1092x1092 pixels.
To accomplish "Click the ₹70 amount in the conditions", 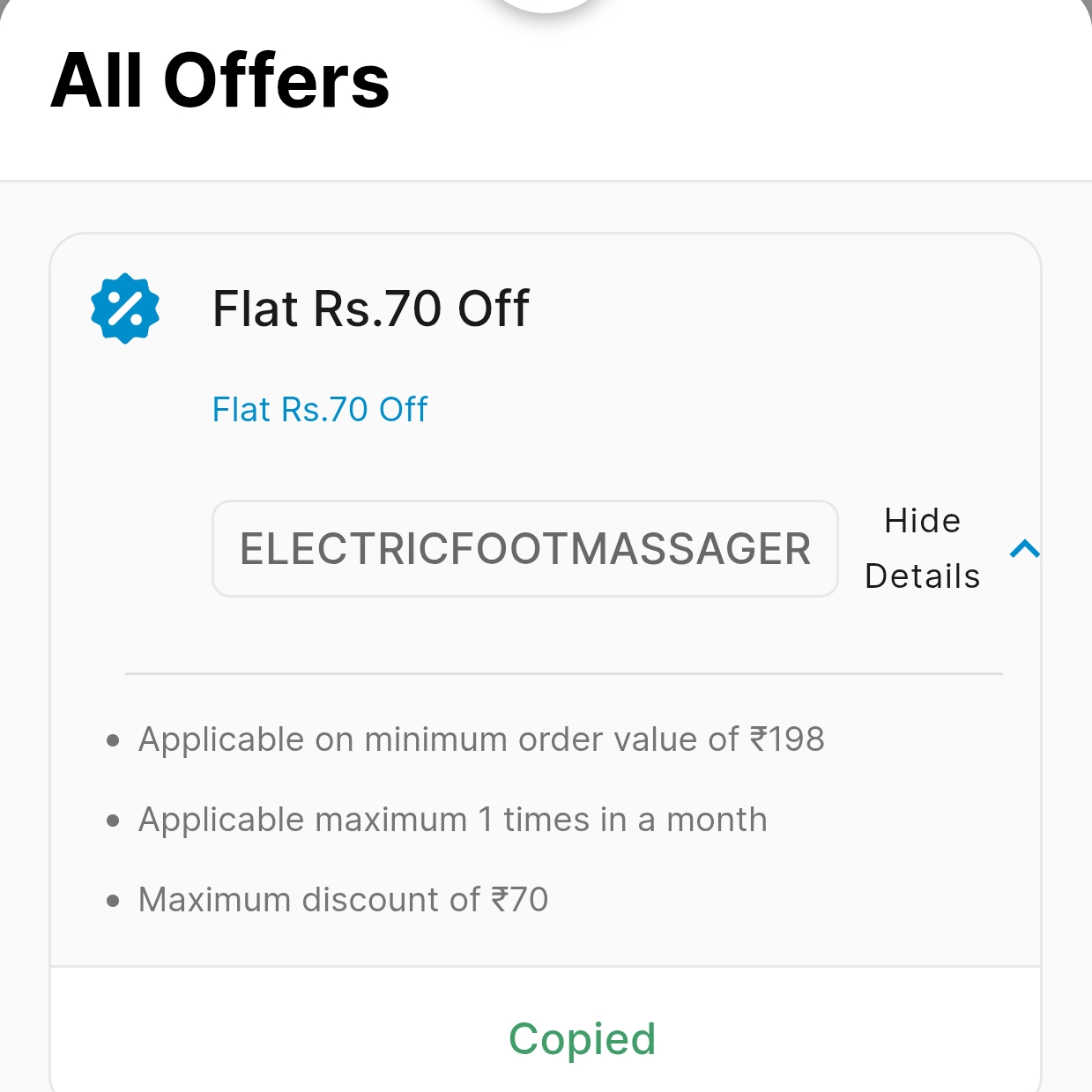I will click(x=520, y=900).
